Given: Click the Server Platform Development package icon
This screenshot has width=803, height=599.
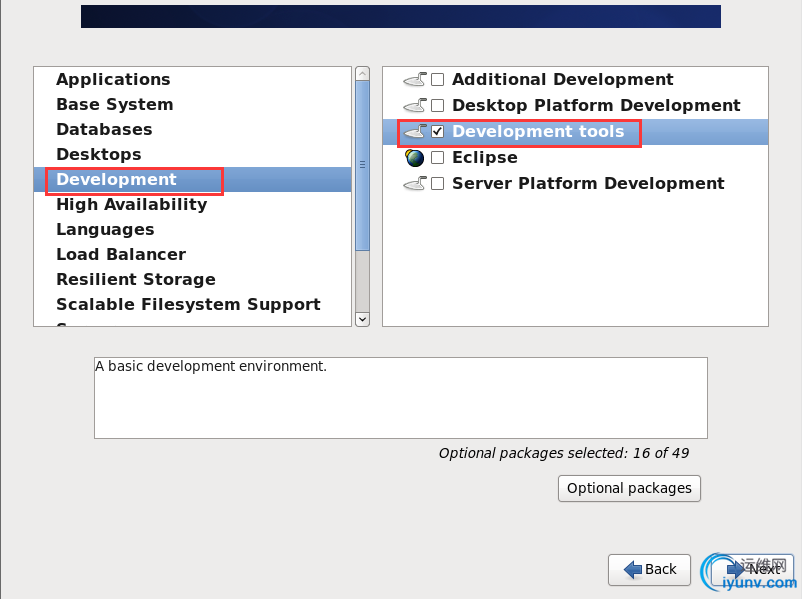Looking at the screenshot, I should coord(415,184).
